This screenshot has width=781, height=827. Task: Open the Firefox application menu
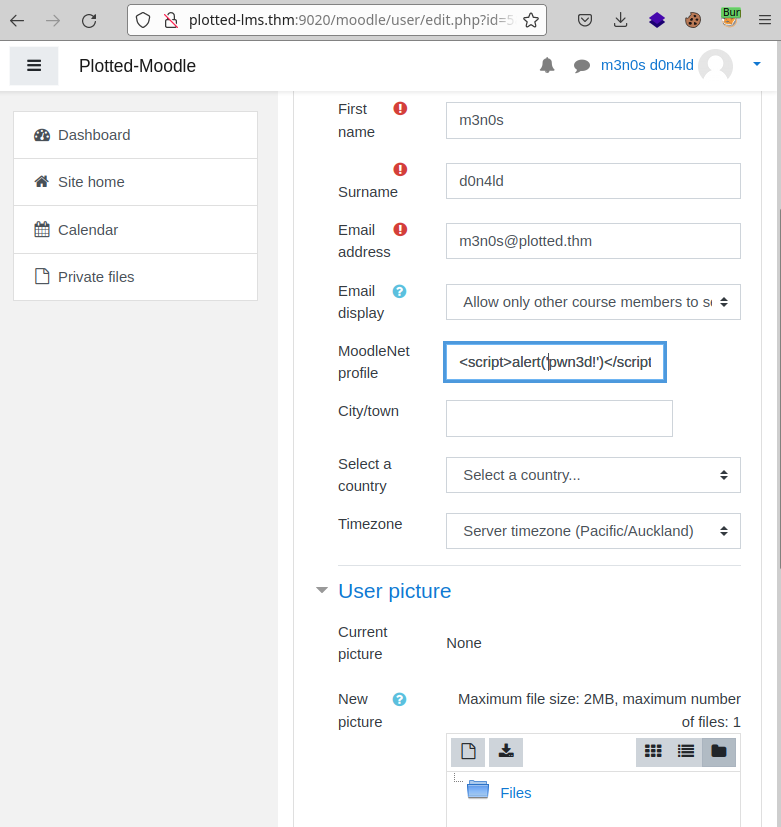coord(765,21)
